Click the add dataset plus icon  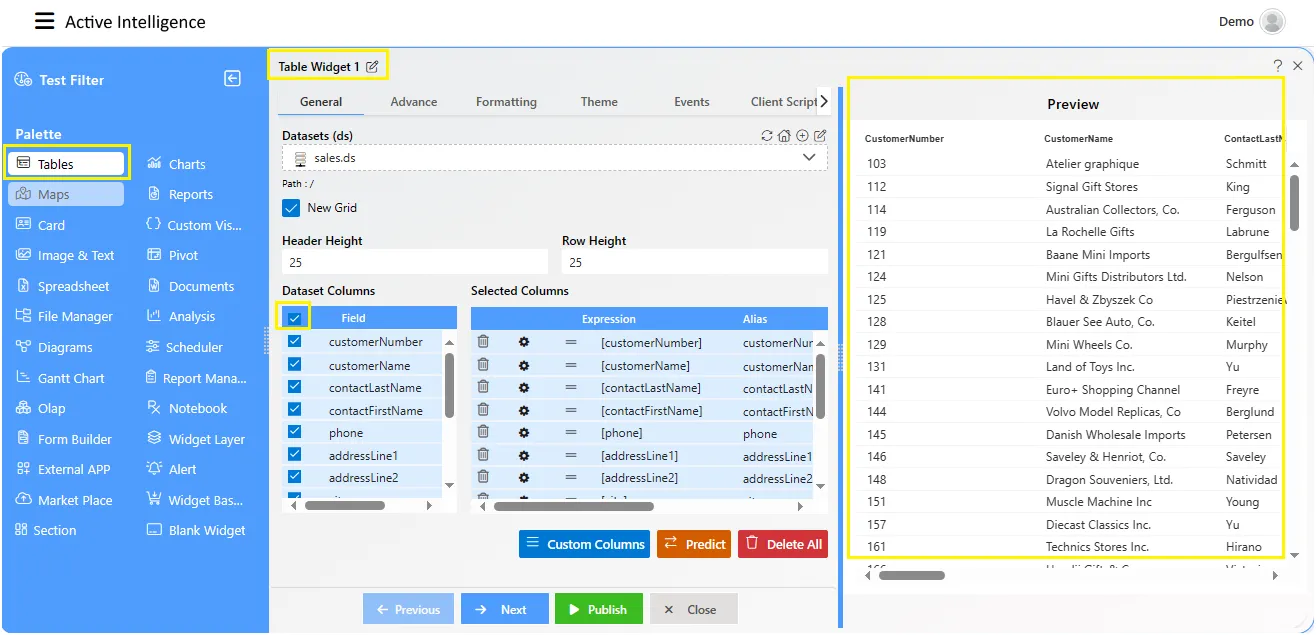coord(802,136)
